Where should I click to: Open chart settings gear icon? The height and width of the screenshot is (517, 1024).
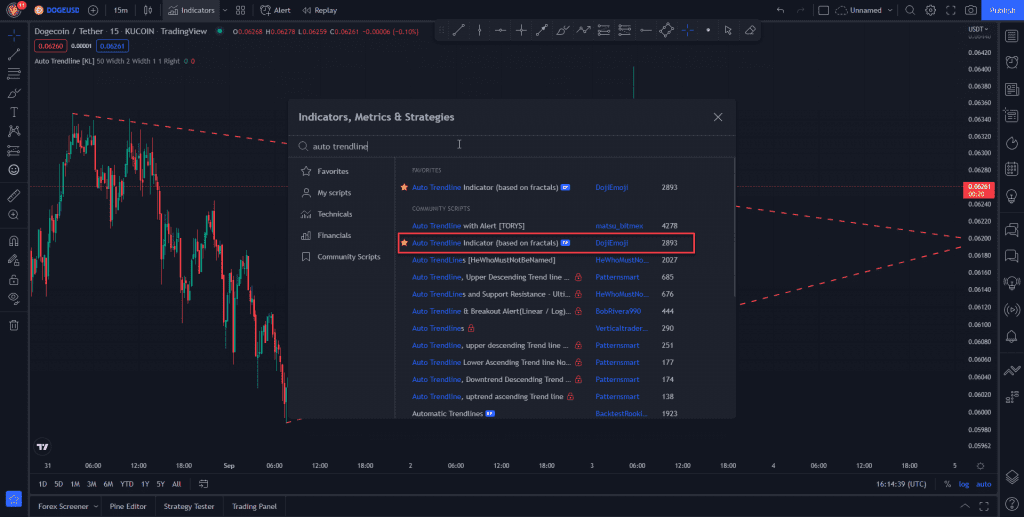[x=930, y=10]
